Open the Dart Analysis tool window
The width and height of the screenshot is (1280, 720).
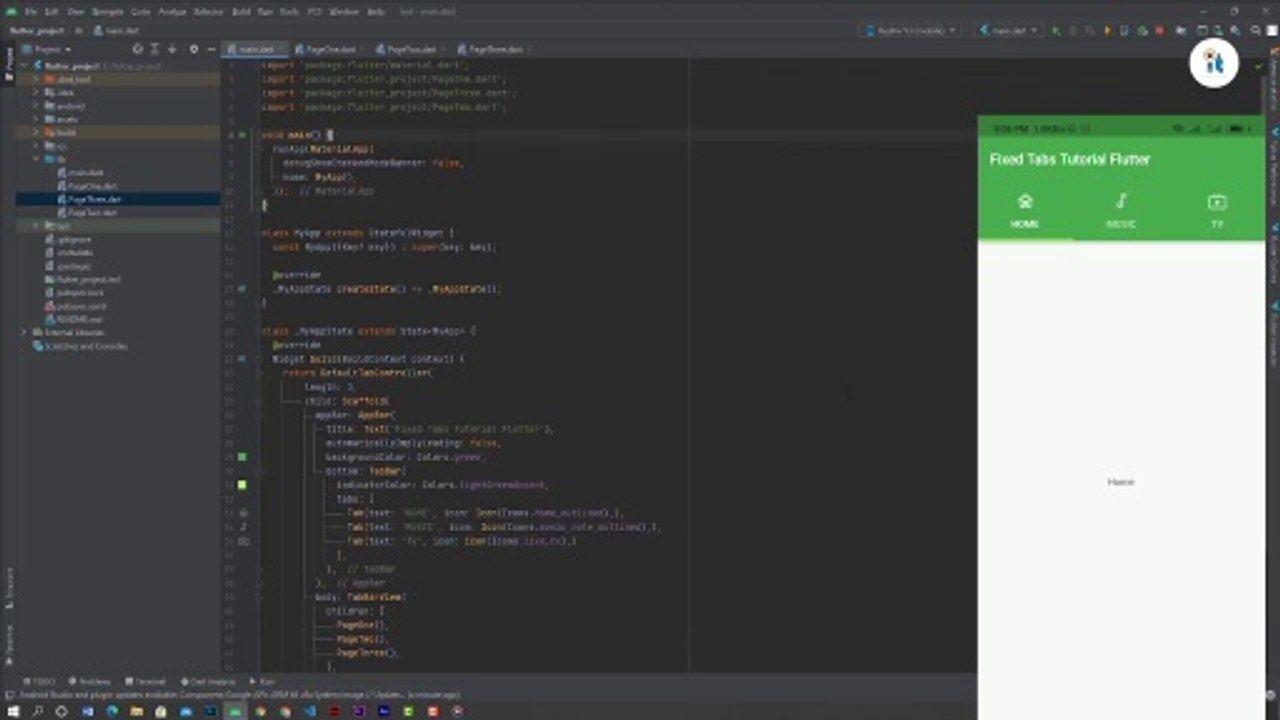tap(207, 682)
